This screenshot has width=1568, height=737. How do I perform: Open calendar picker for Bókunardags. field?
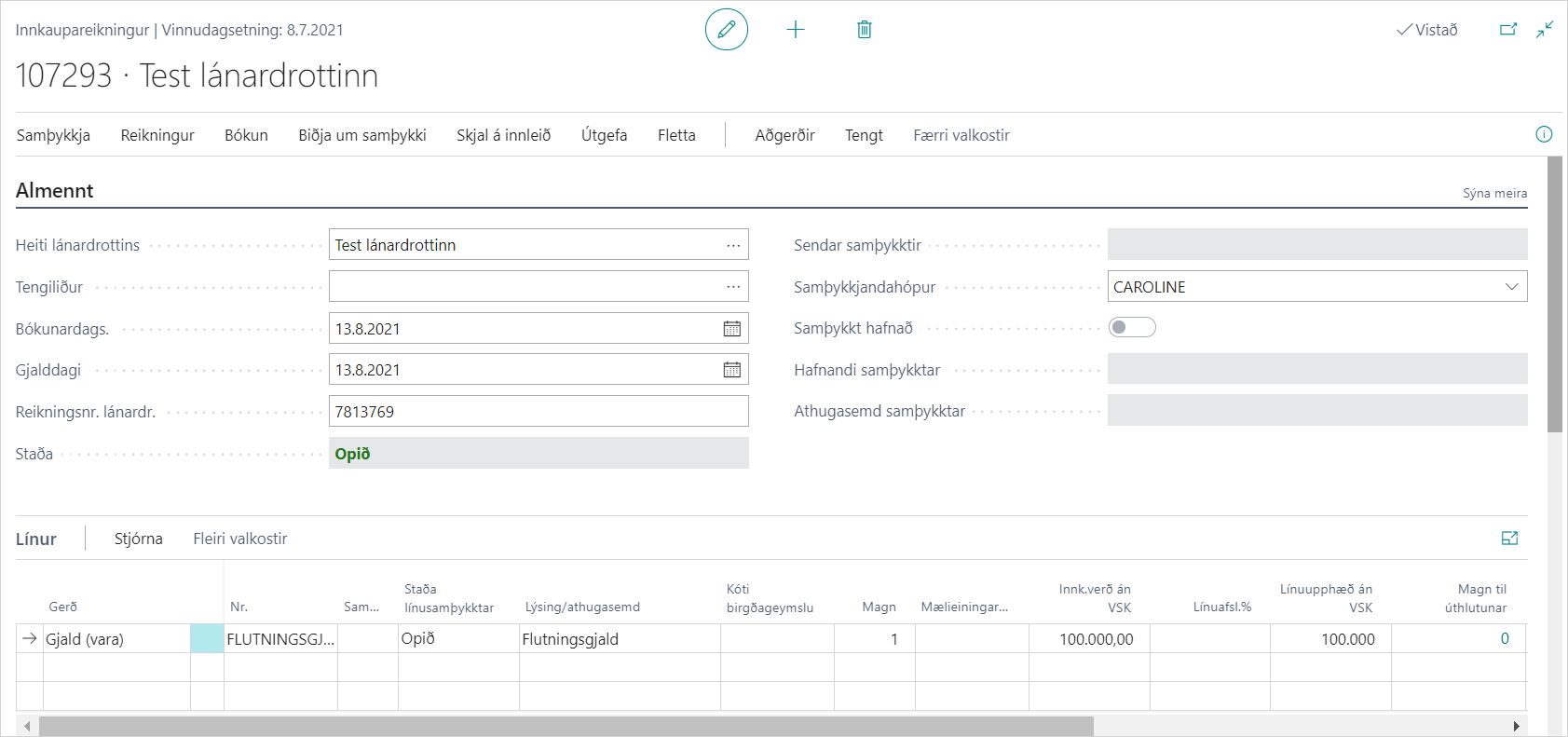pyautogui.click(x=732, y=329)
